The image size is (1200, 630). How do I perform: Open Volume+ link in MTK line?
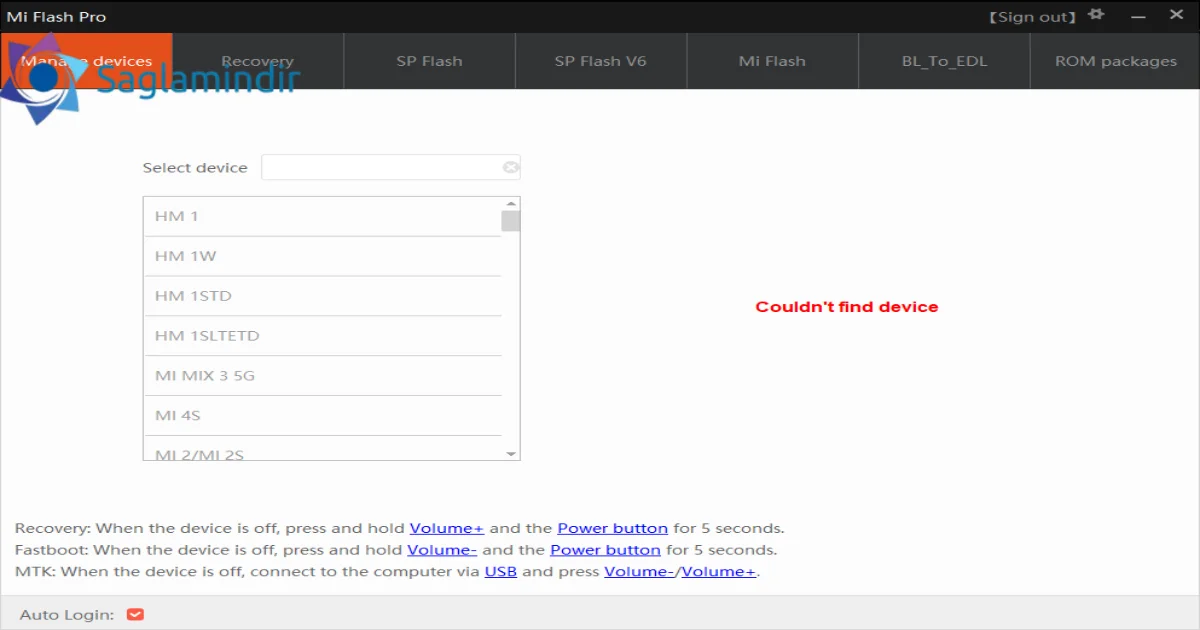[x=718, y=572]
